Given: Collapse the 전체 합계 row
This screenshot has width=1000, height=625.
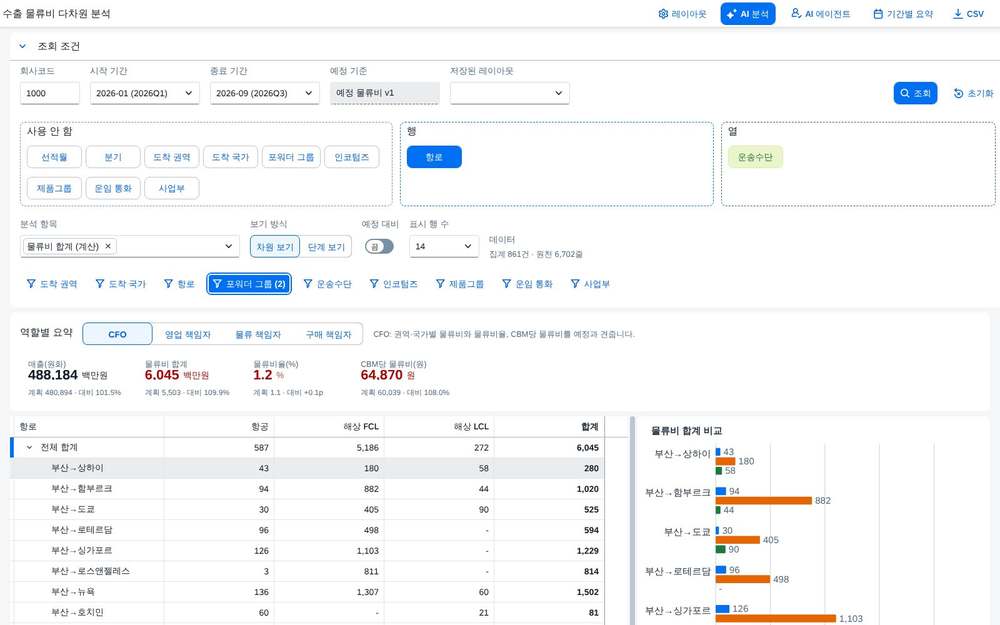Looking at the screenshot, I should pos(29,448).
